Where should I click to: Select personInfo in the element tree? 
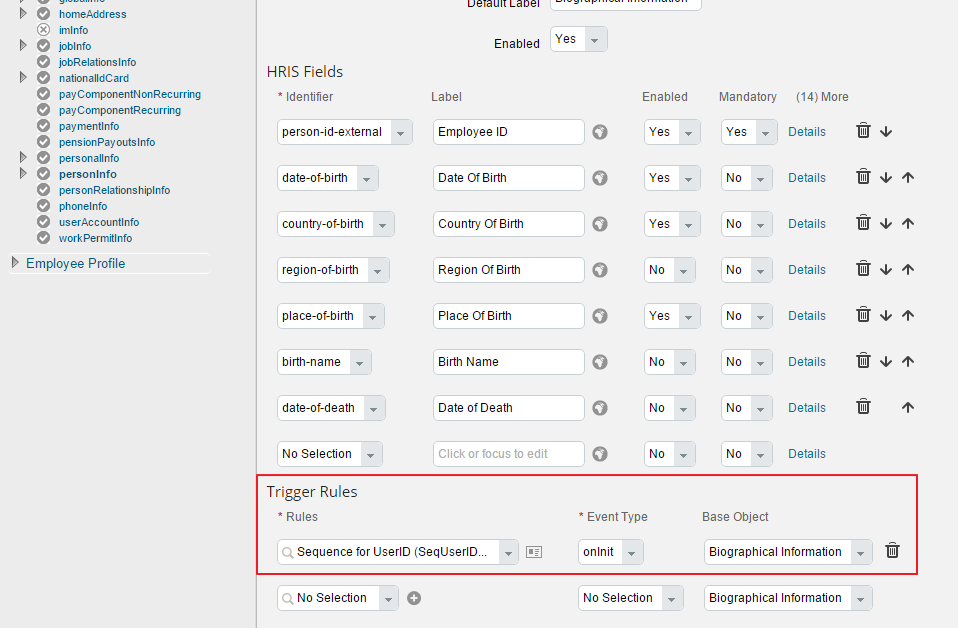87,174
